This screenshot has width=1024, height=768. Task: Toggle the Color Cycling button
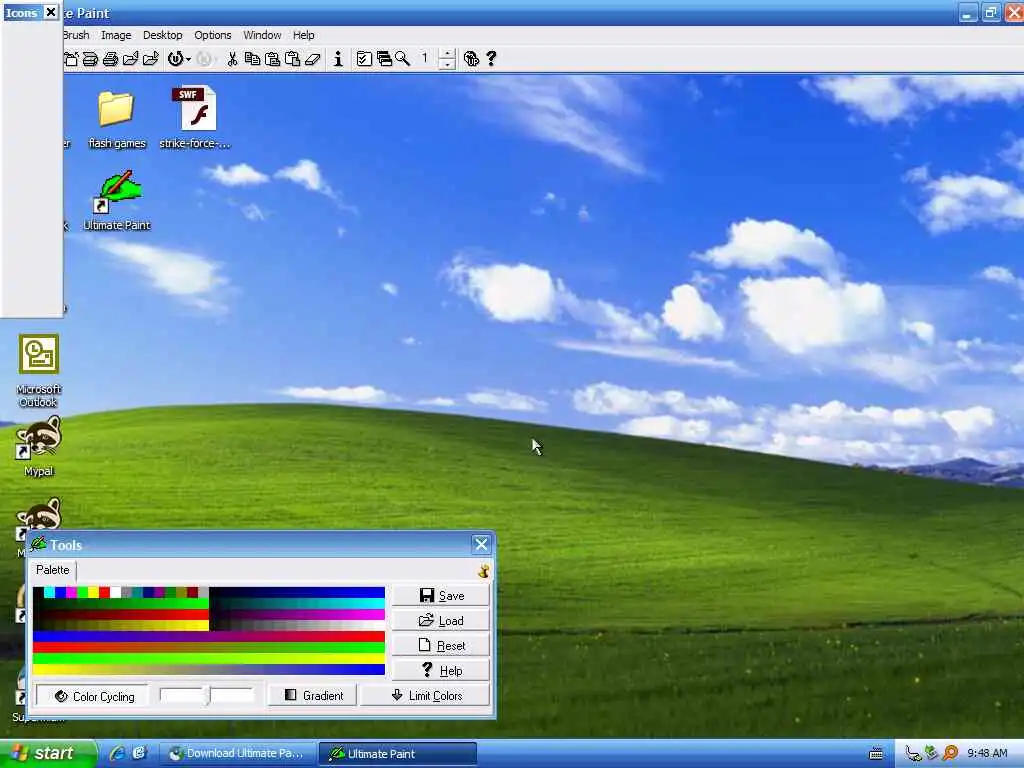click(x=92, y=696)
